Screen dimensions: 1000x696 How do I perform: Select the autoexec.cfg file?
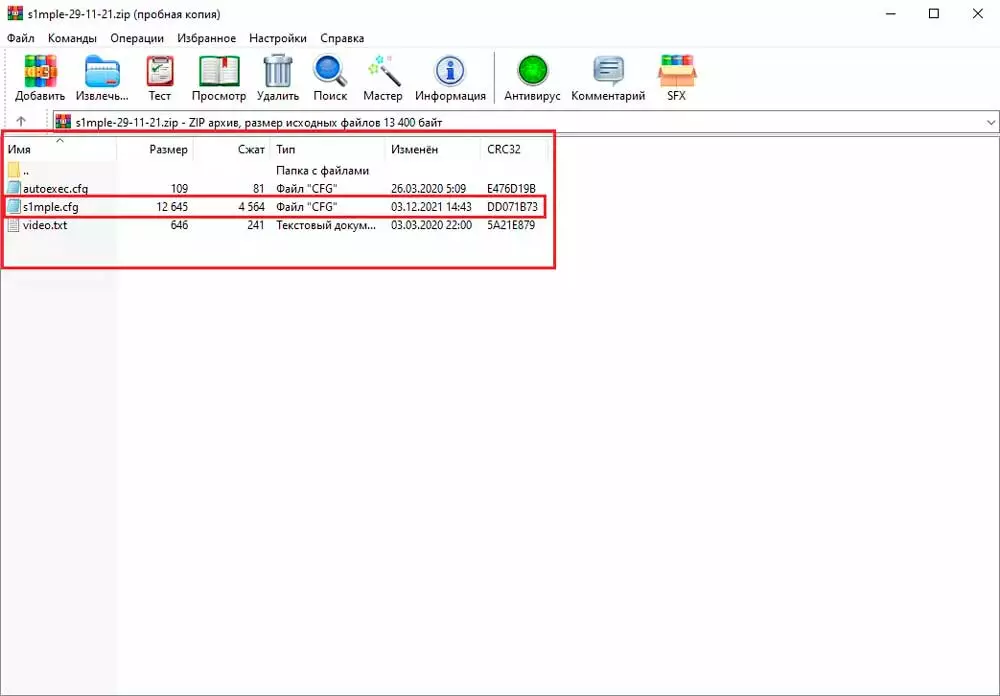pos(55,189)
